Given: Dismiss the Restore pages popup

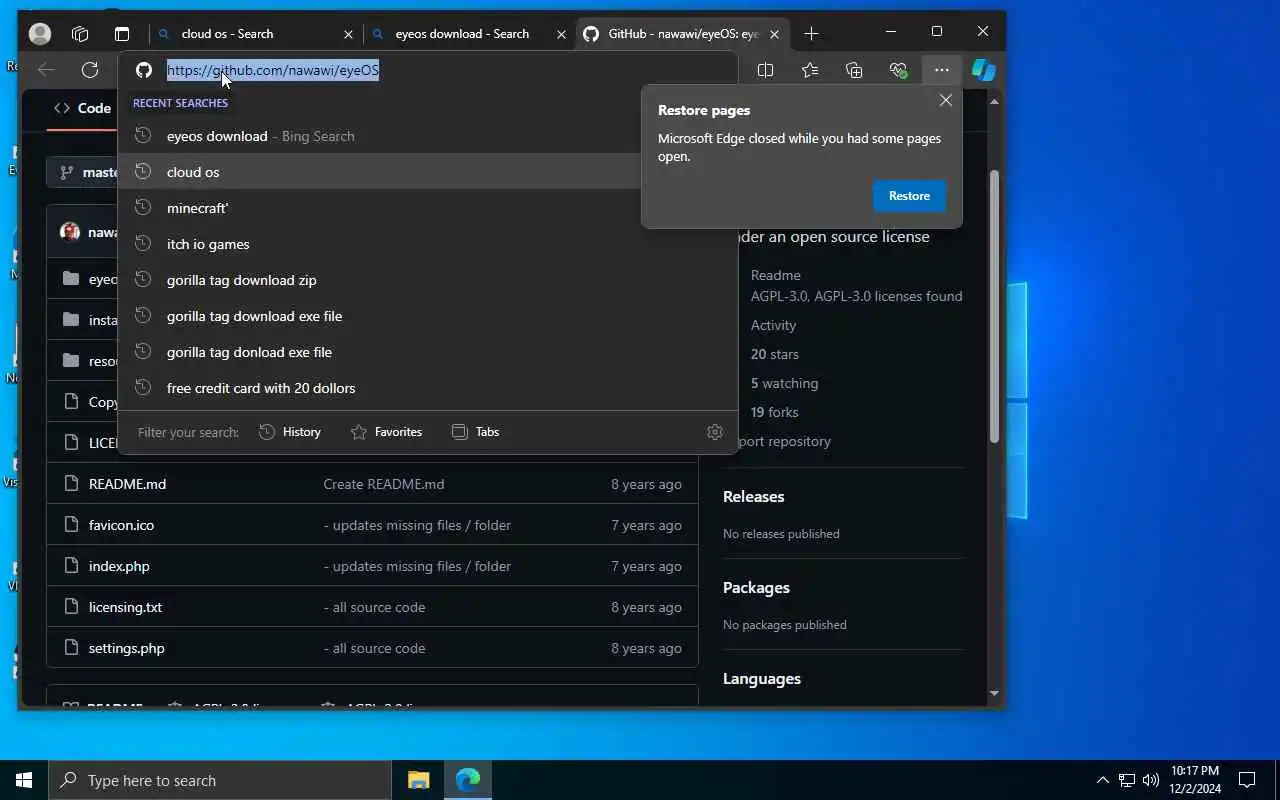Looking at the screenshot, I should tap(945, 100).
